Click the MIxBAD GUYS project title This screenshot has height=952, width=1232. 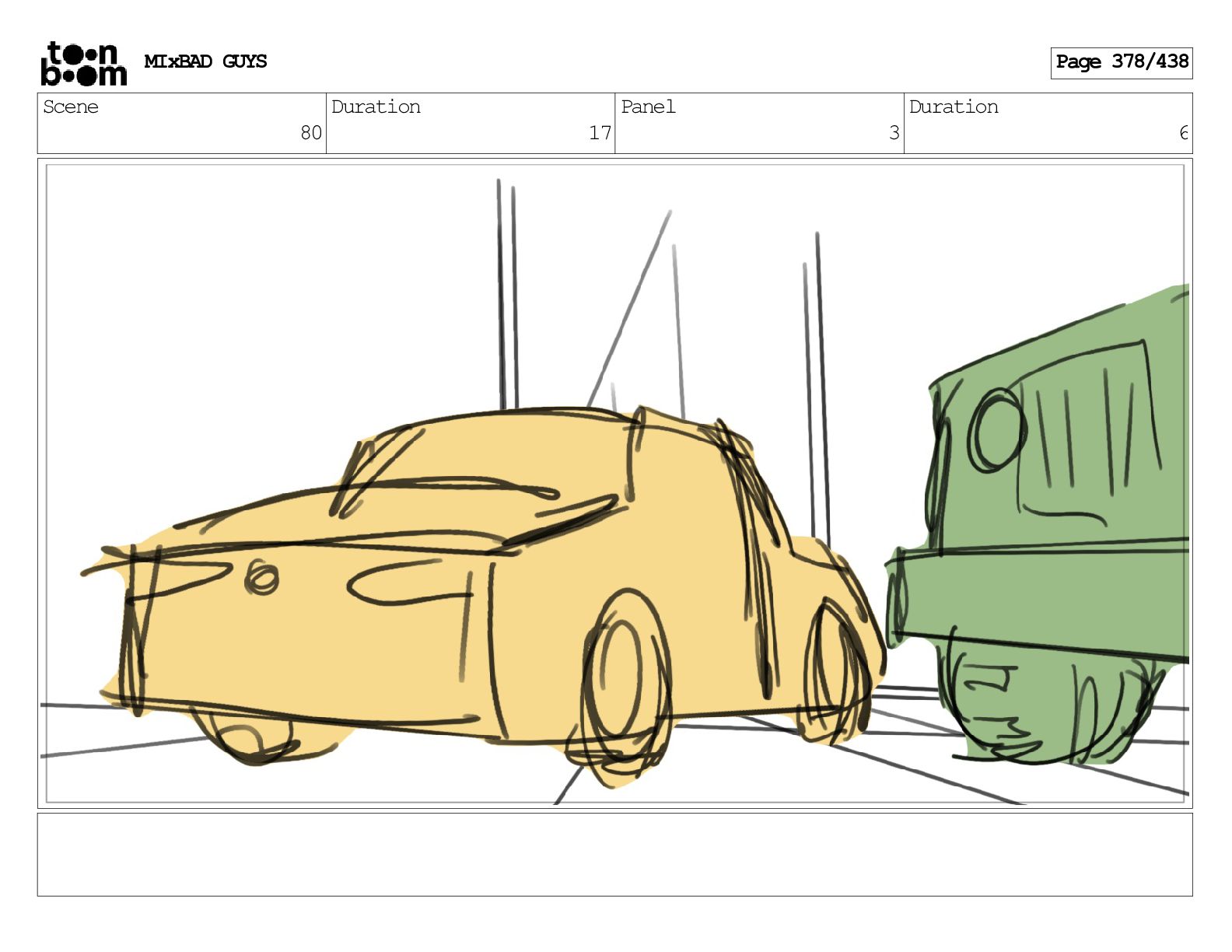click(205, 61)
